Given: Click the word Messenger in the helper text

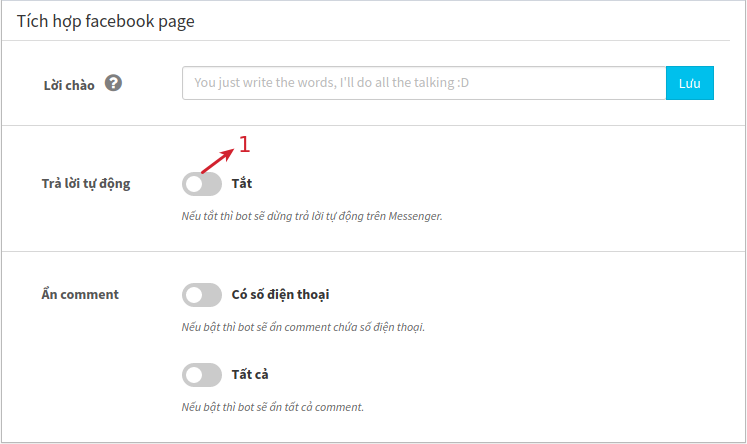Looking at the screenshot, I should 415,216.
